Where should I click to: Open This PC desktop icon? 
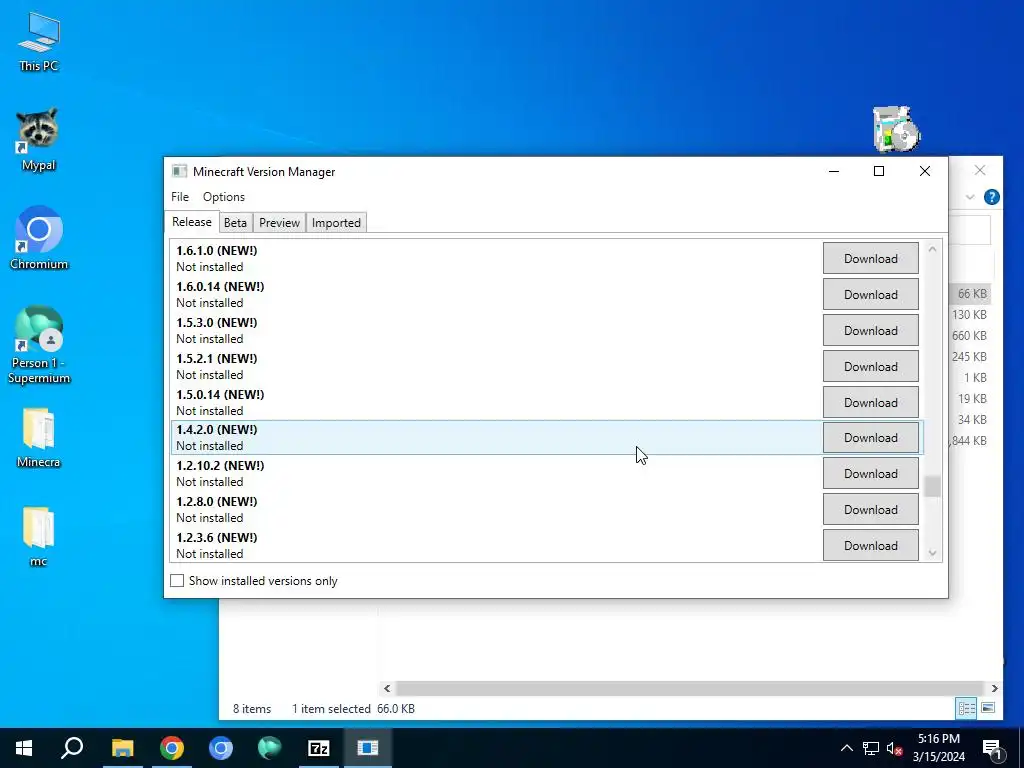pyautogui.click(x=39, y=42)
